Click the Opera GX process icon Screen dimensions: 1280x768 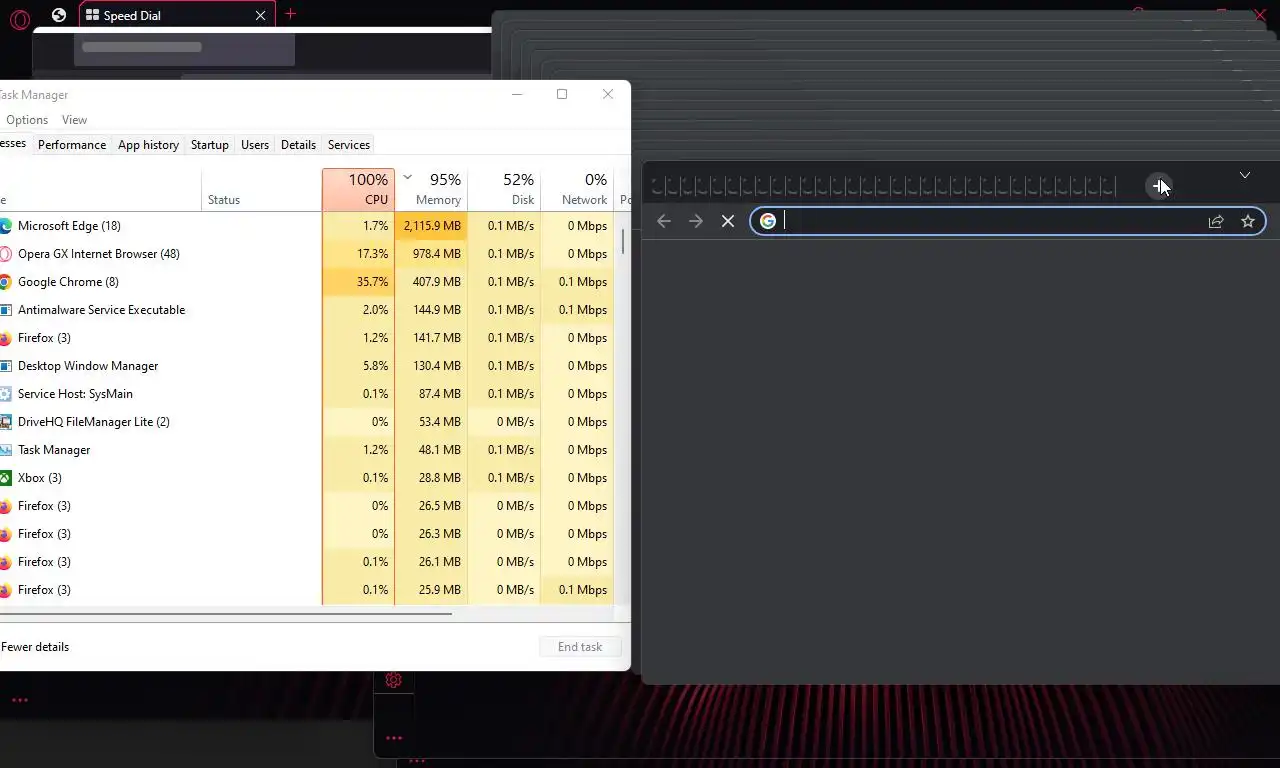(x=4, y=254)
